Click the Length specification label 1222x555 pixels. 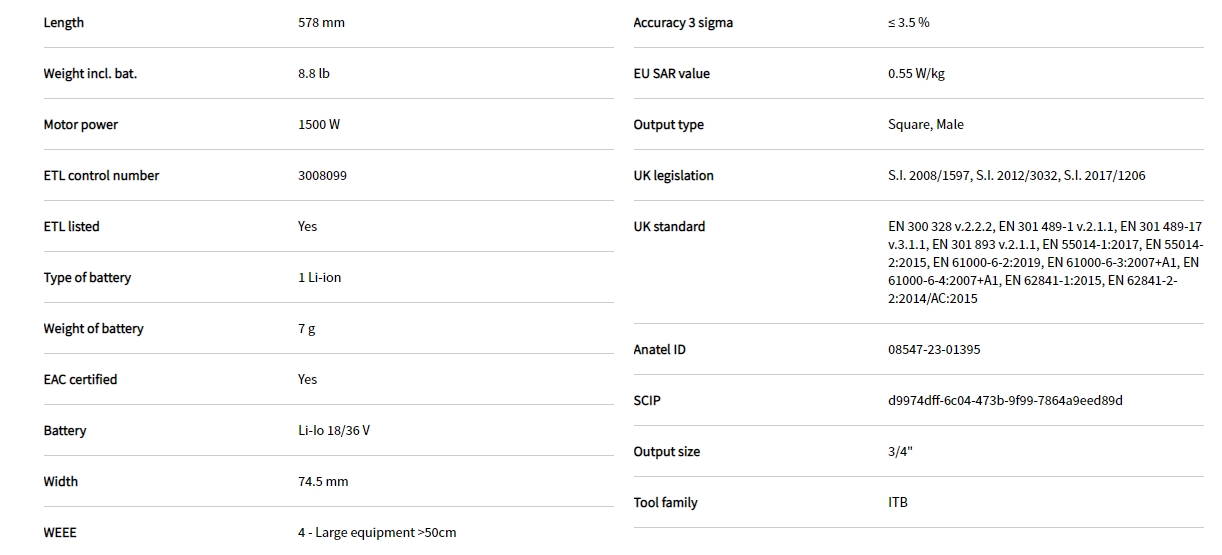63,22
